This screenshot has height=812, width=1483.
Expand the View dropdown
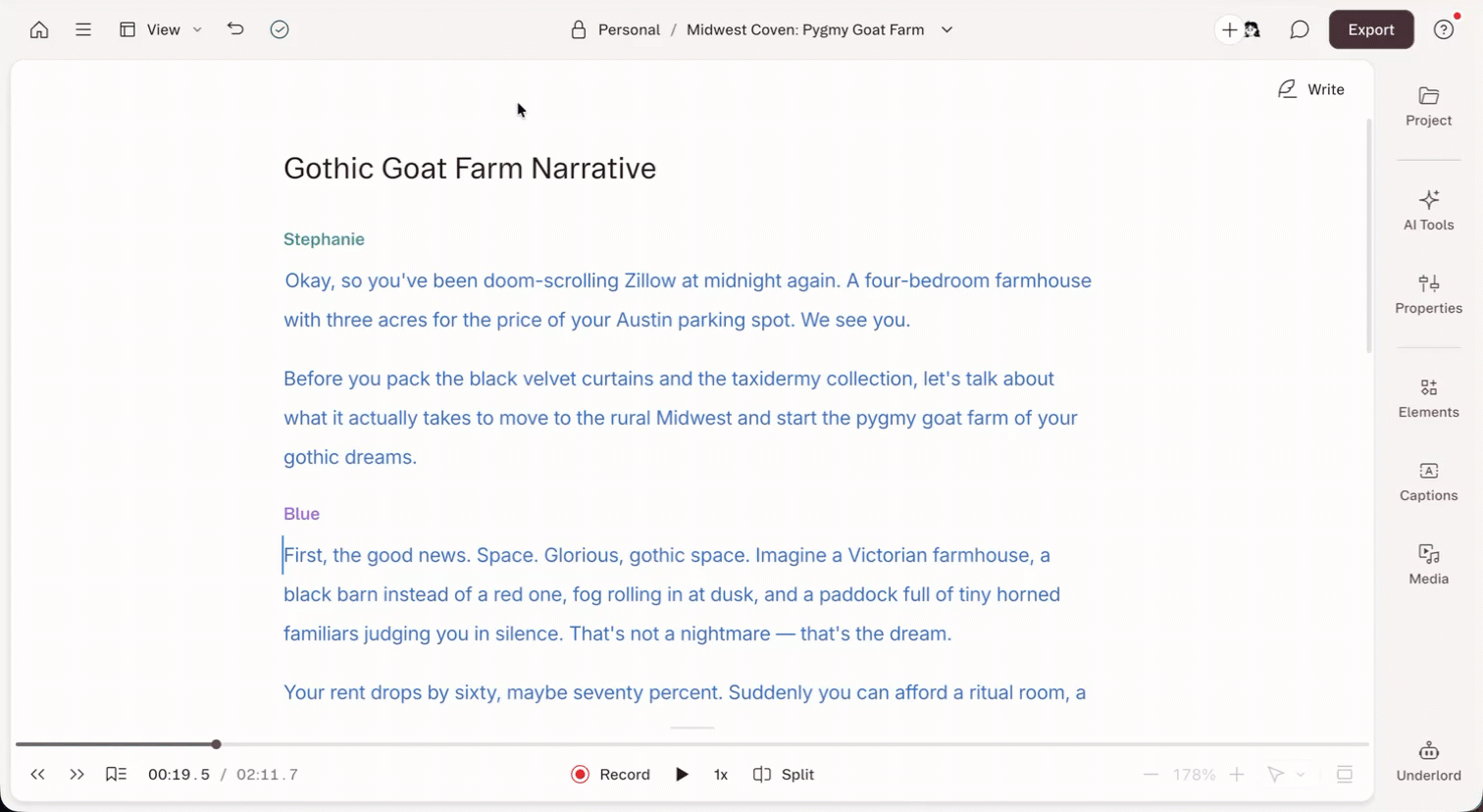(x=161, y=29)
